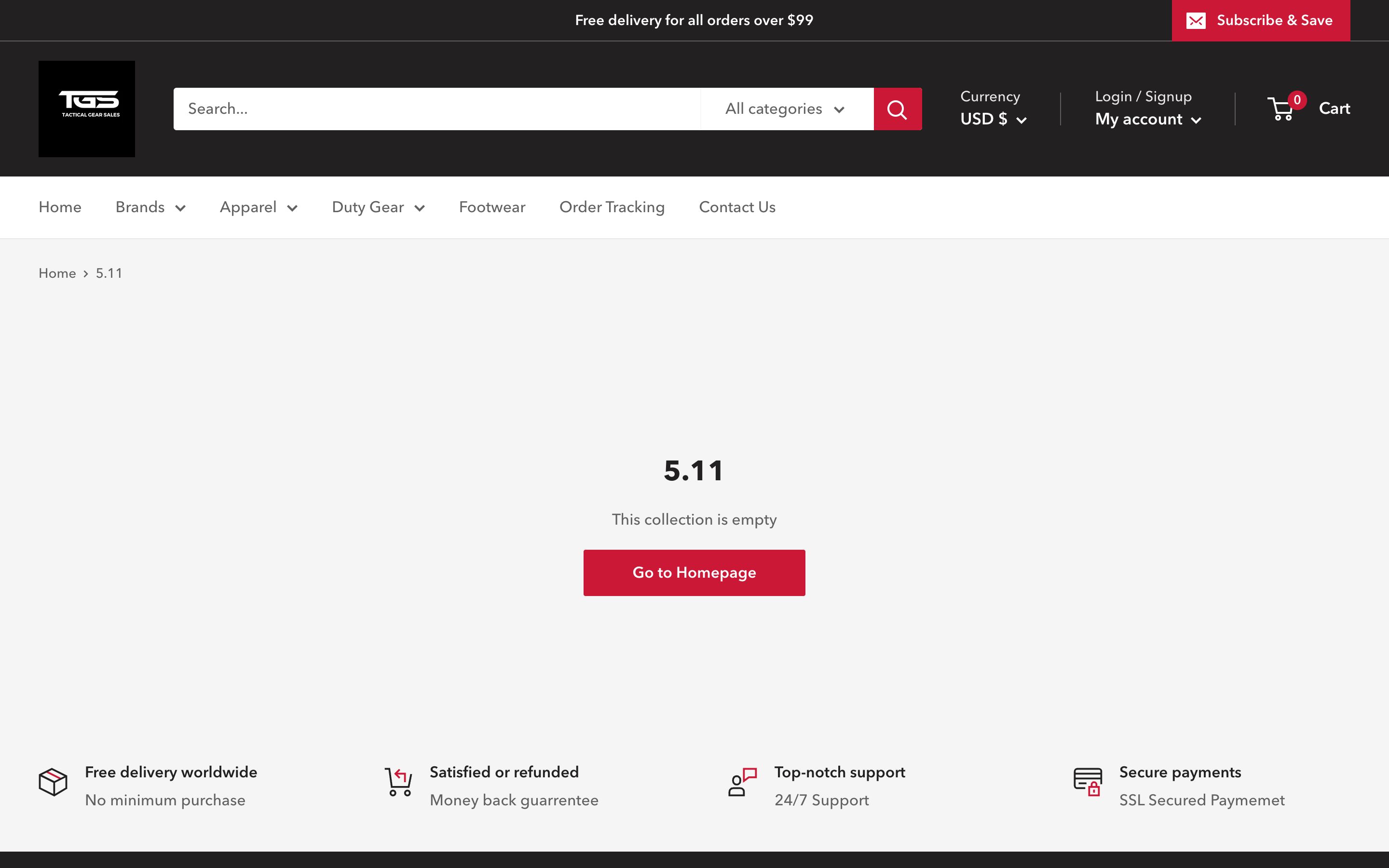Click the secure payments card lock icon
Image resolution: width=1389 pixels, height=868 pixels.
(1087, 782)
